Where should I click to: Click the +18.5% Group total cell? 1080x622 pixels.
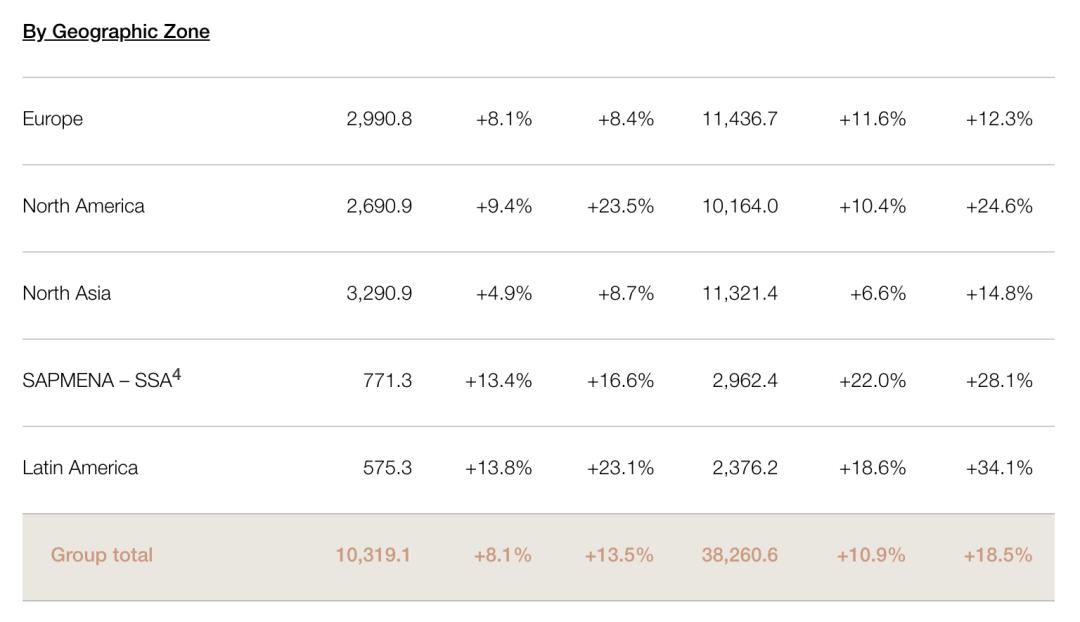point(998,555)
